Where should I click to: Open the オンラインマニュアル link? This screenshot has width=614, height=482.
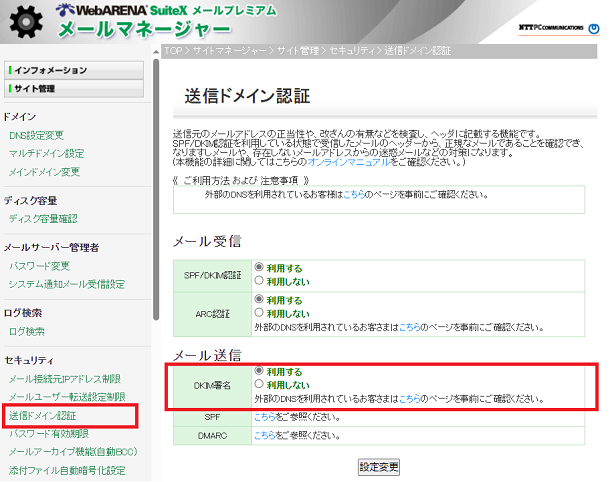(349, 162)
